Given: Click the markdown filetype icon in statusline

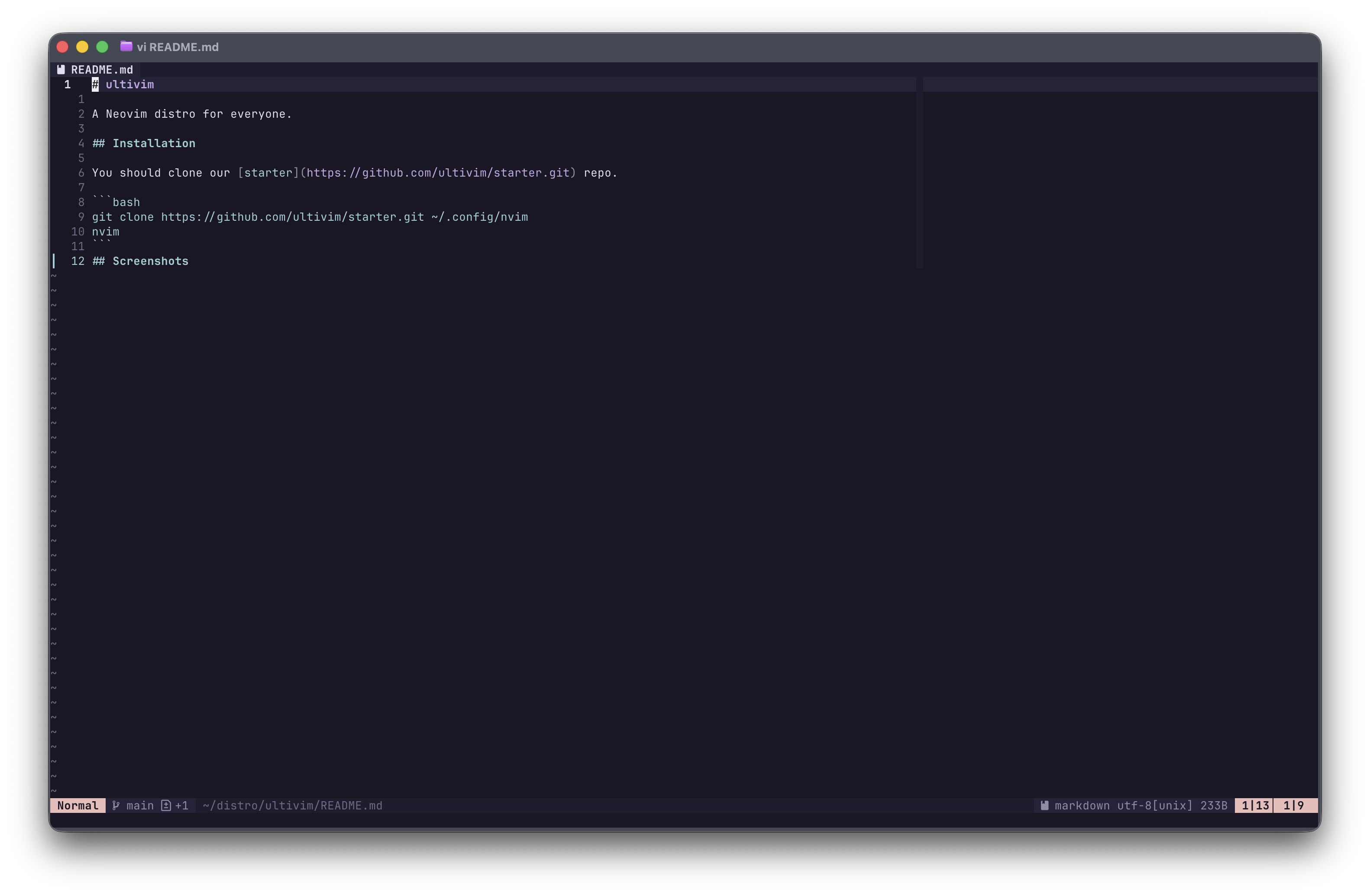Looking at the screenshot, I should coord(1044,805).
